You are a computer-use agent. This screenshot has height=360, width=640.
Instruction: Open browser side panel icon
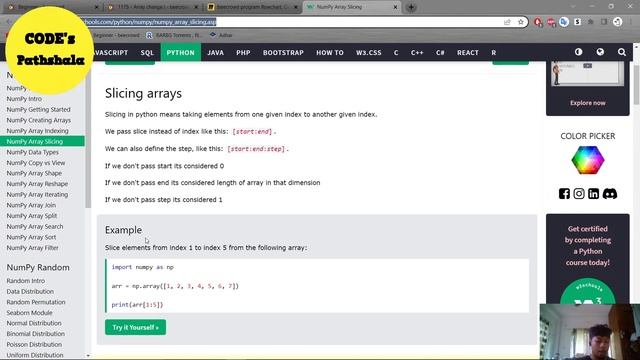point(604,22)
